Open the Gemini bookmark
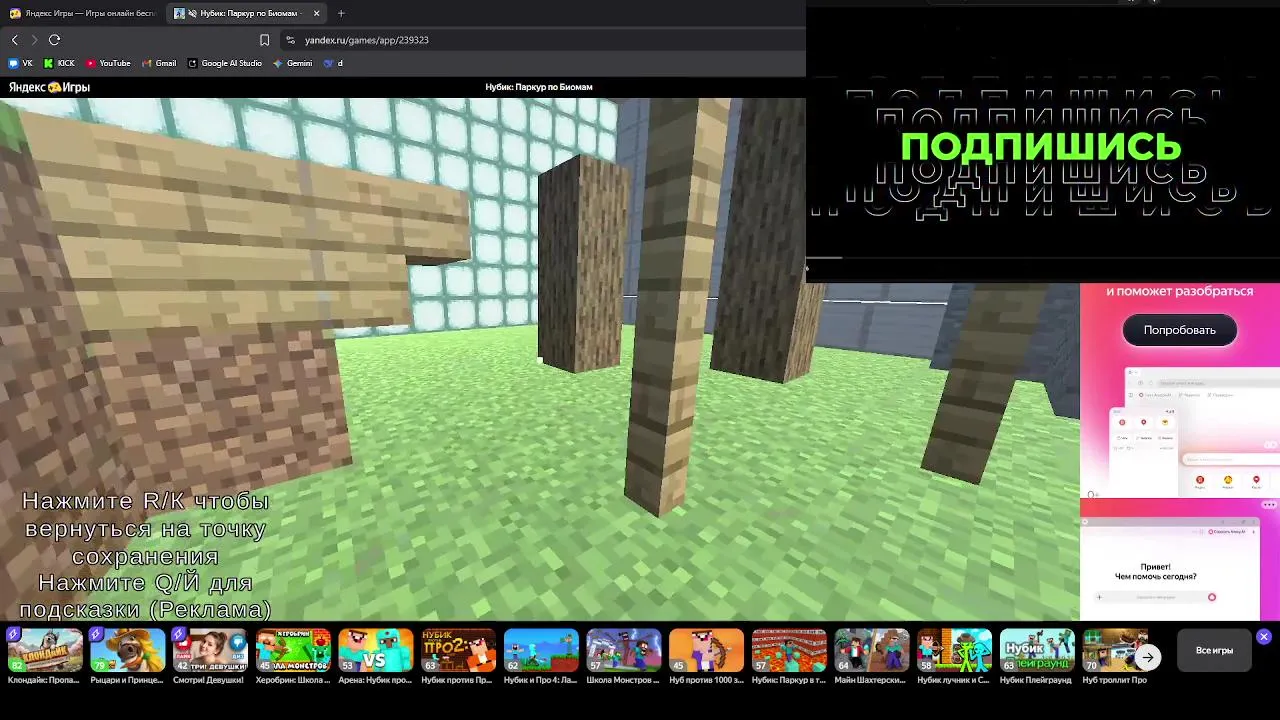 click(293, 63)
